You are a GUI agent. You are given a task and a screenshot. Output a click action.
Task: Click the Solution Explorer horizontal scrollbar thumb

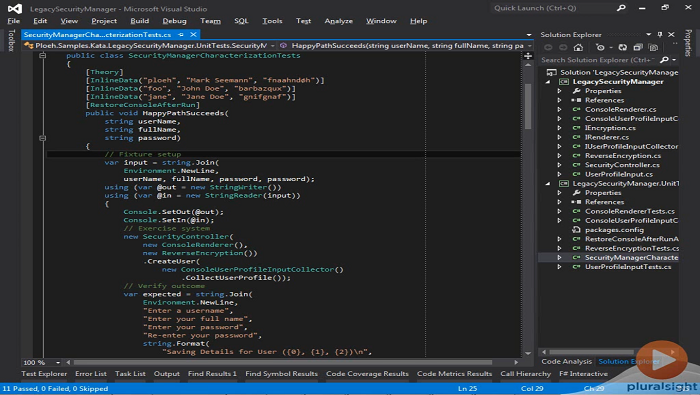(591, 352)
